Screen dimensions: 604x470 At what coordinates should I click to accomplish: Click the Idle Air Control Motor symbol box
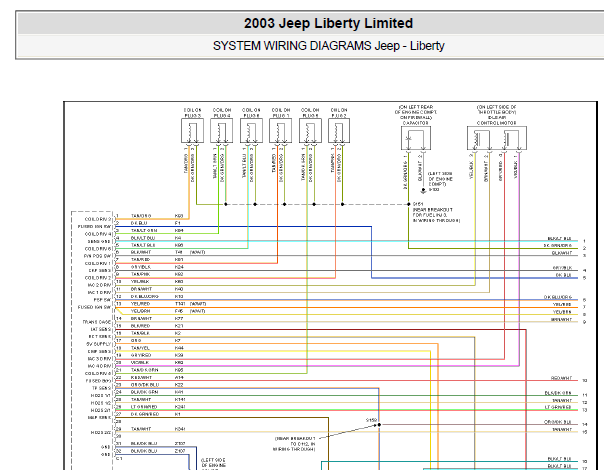click(x=497, y=138)
